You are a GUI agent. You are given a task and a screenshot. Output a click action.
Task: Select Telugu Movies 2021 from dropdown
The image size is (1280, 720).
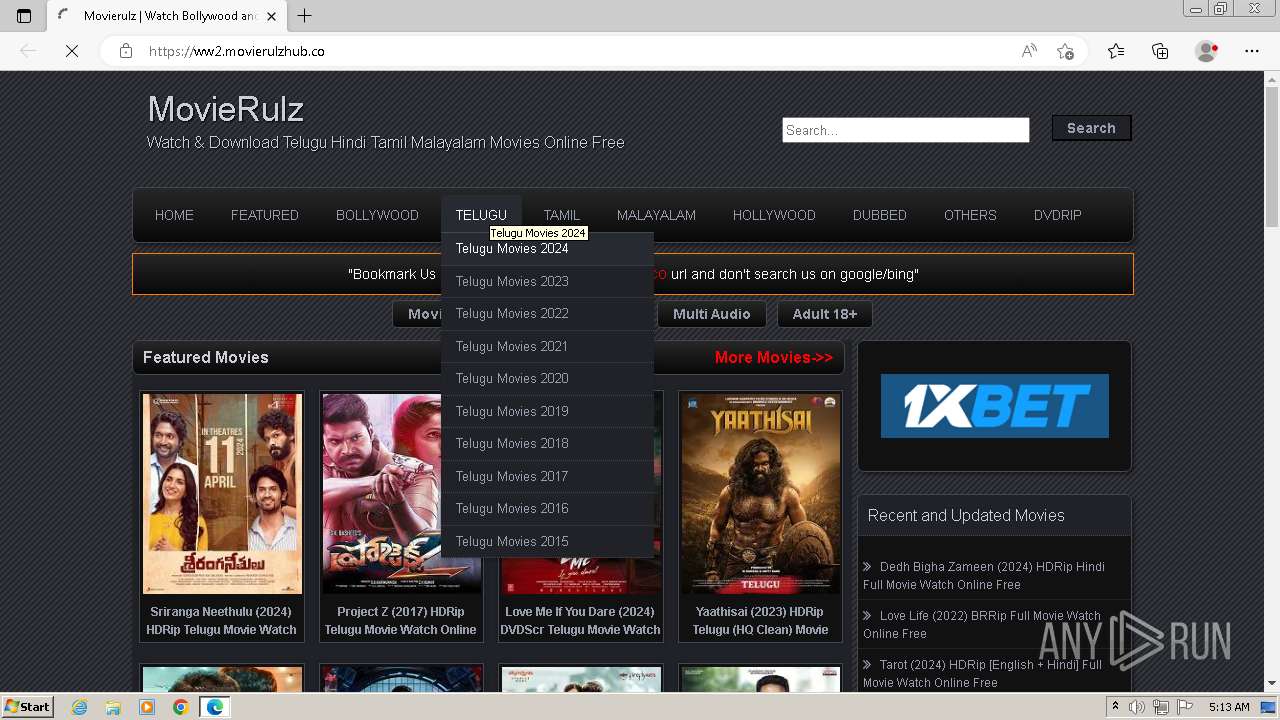tap(547, 346)
